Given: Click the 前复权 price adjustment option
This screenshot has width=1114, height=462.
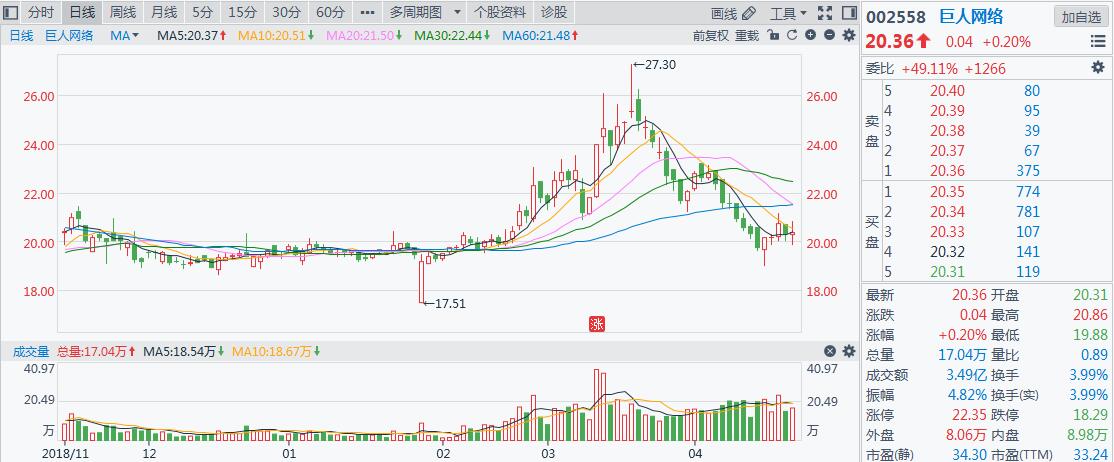Looking at the screenshot, I should coord(711,36).
